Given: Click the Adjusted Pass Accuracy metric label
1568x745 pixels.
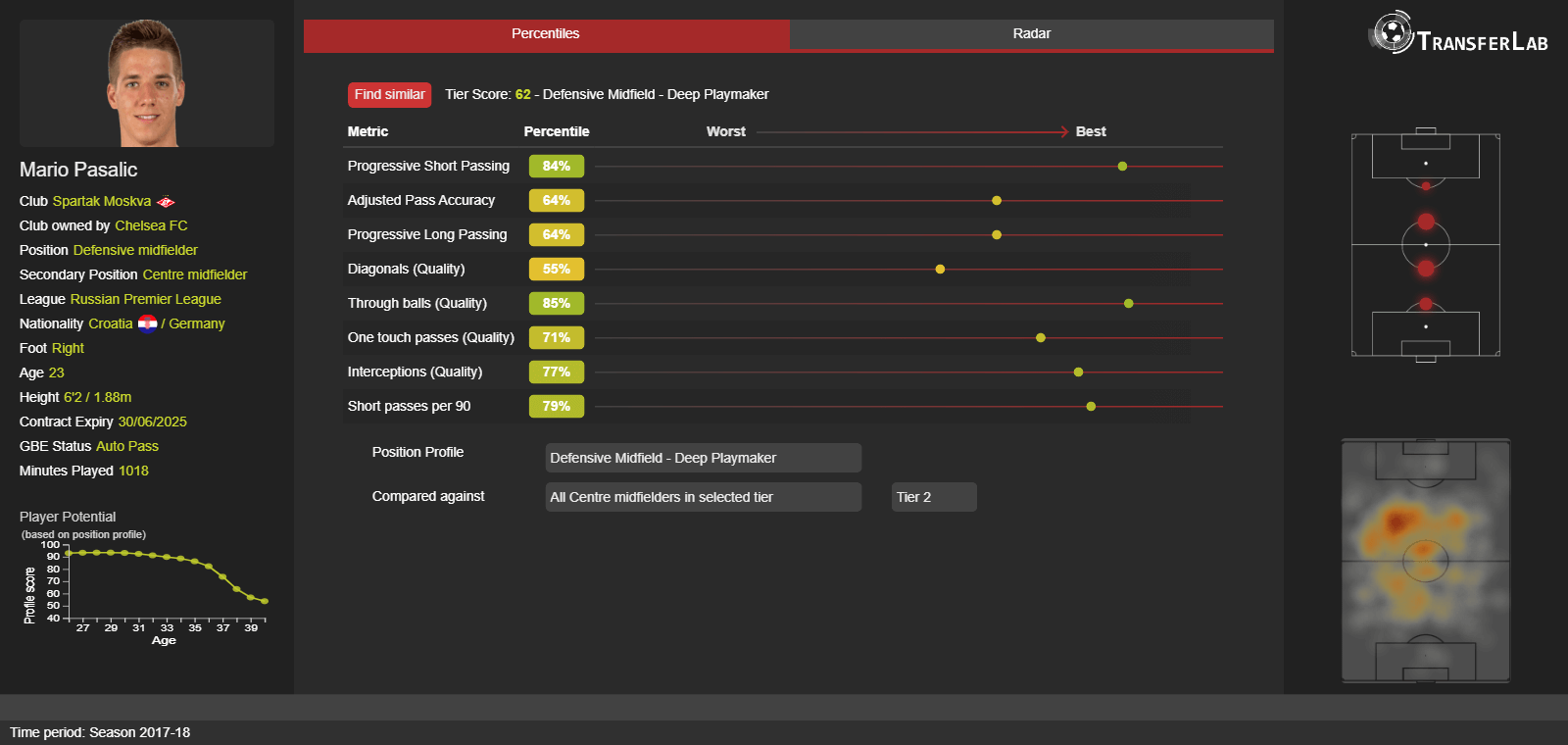Looking at the screenshot, I should 421,200.
